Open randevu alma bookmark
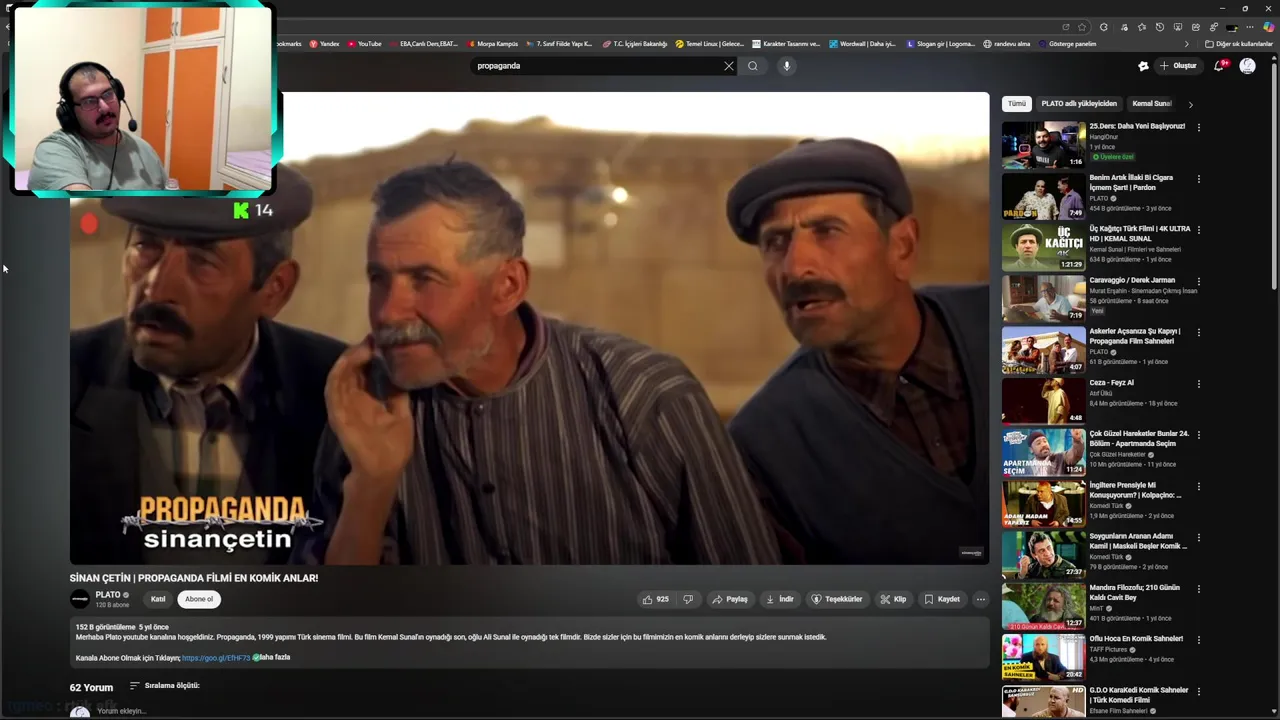The image size is (1280, 720). (x=1006, y=44)
